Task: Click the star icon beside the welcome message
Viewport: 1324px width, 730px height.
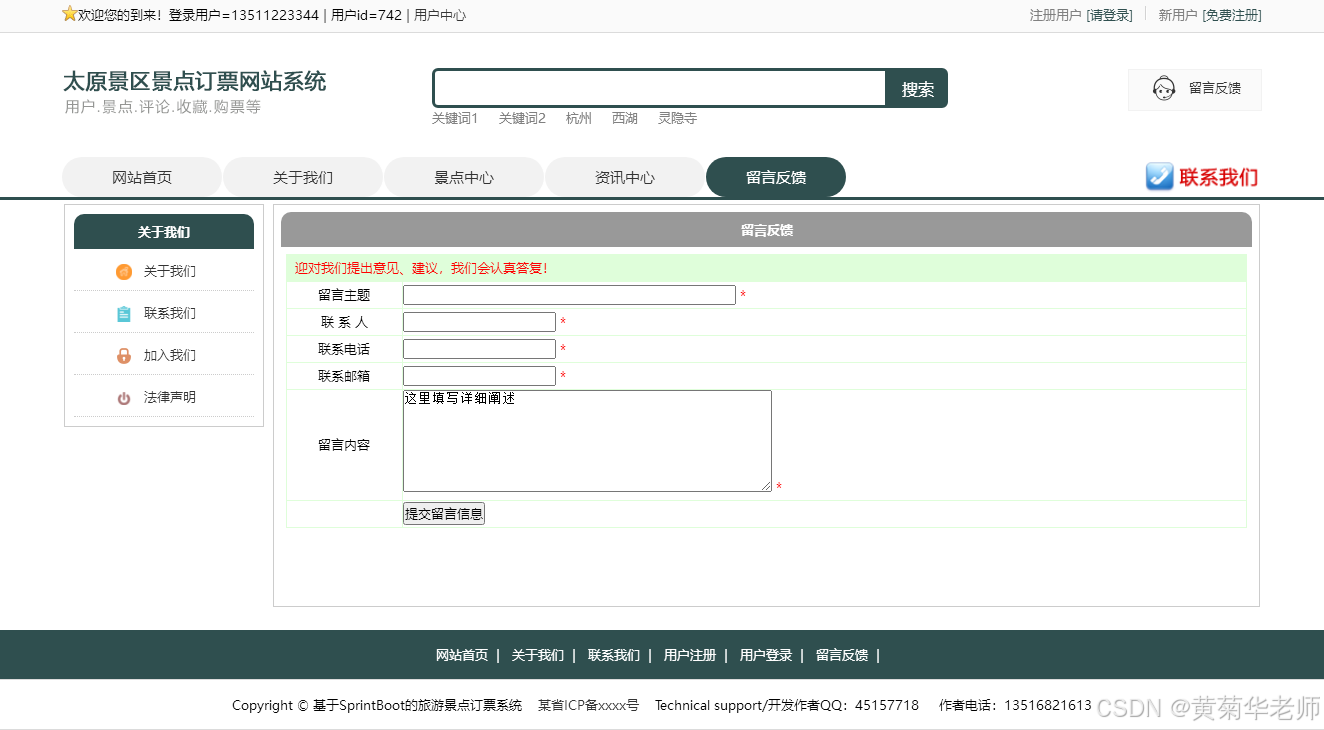Action: coord(70,14)
